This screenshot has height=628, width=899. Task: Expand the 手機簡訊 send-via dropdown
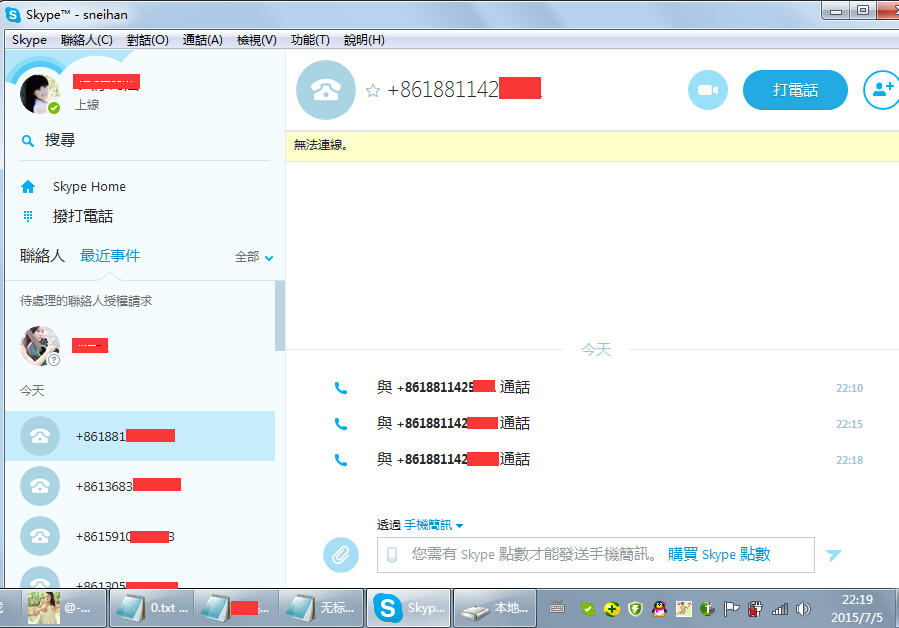coord(433,525)
